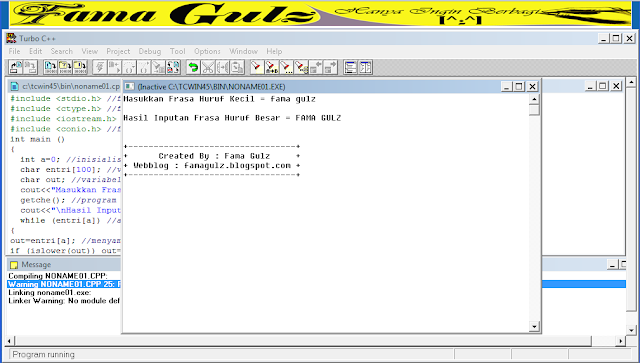Screen dimensions: 640x363
Task: Click the 'Compiling NONAME01.CPP:' message line
Action: tap(58, 276)
